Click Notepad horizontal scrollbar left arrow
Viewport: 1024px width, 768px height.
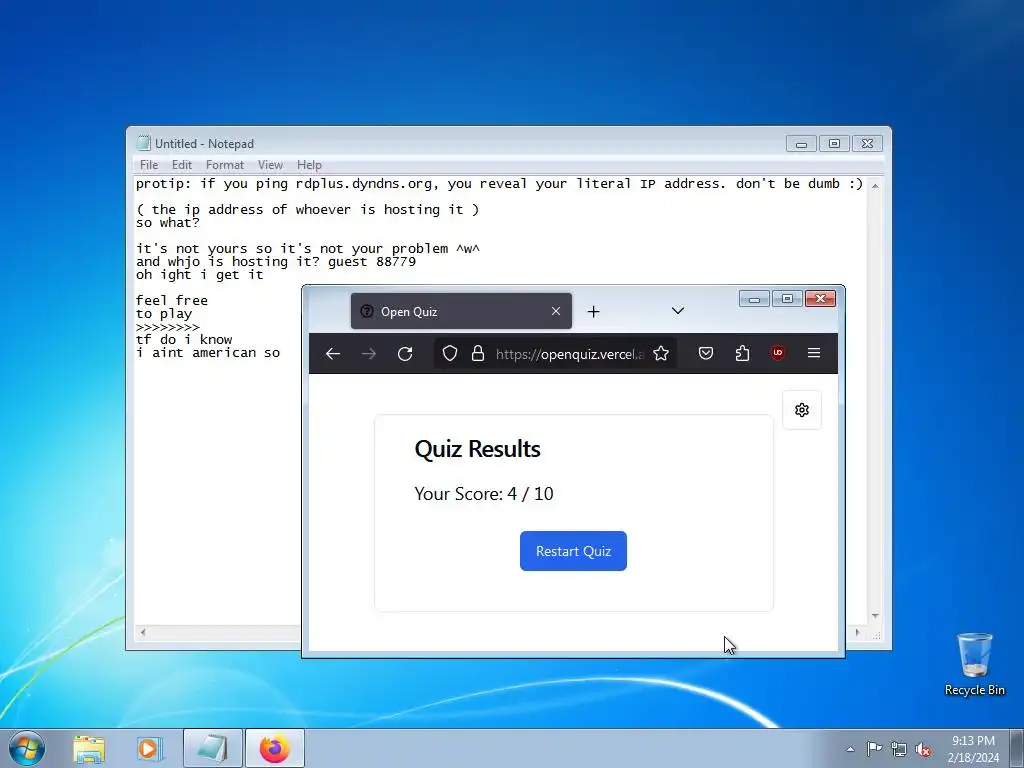(x=143, y=632)
